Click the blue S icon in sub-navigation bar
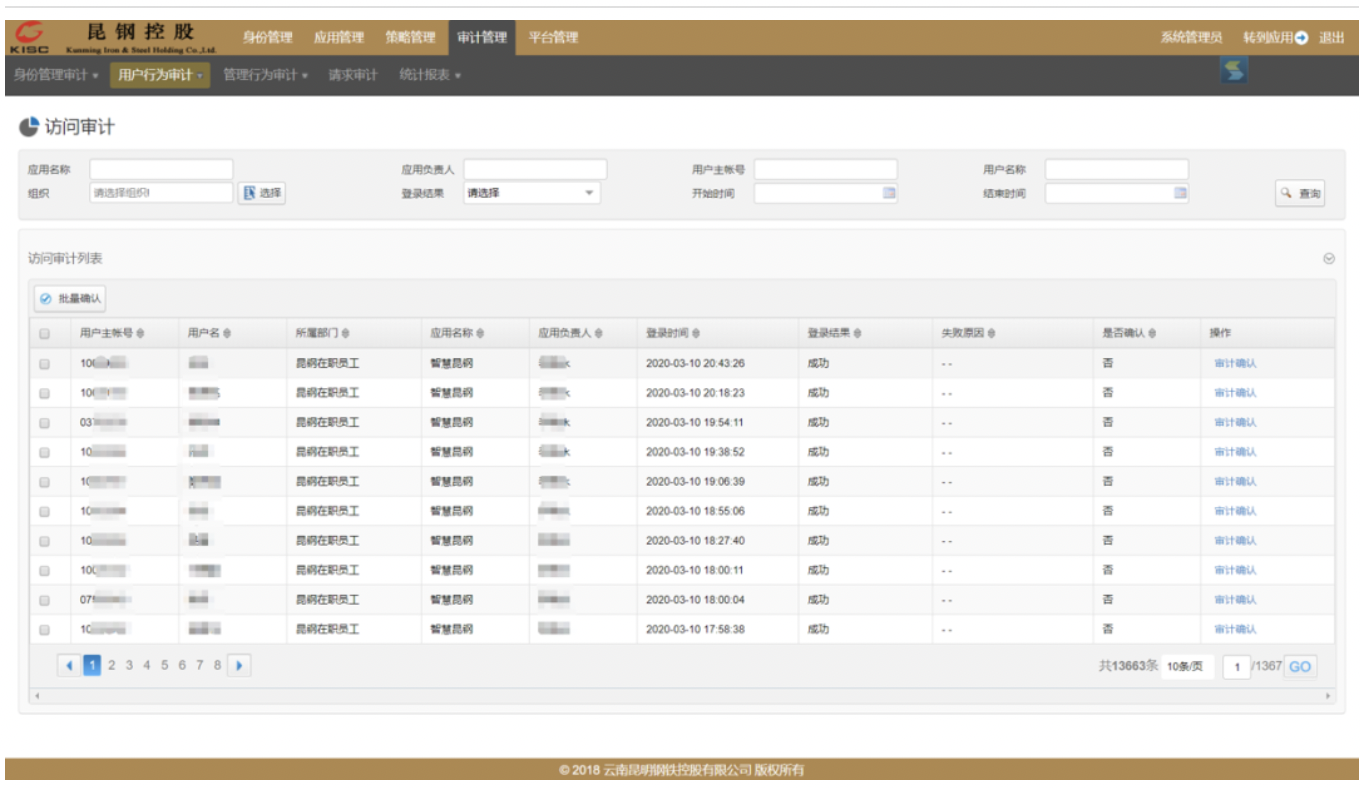The image size is (1360, 788). (x=1234, y=71)
